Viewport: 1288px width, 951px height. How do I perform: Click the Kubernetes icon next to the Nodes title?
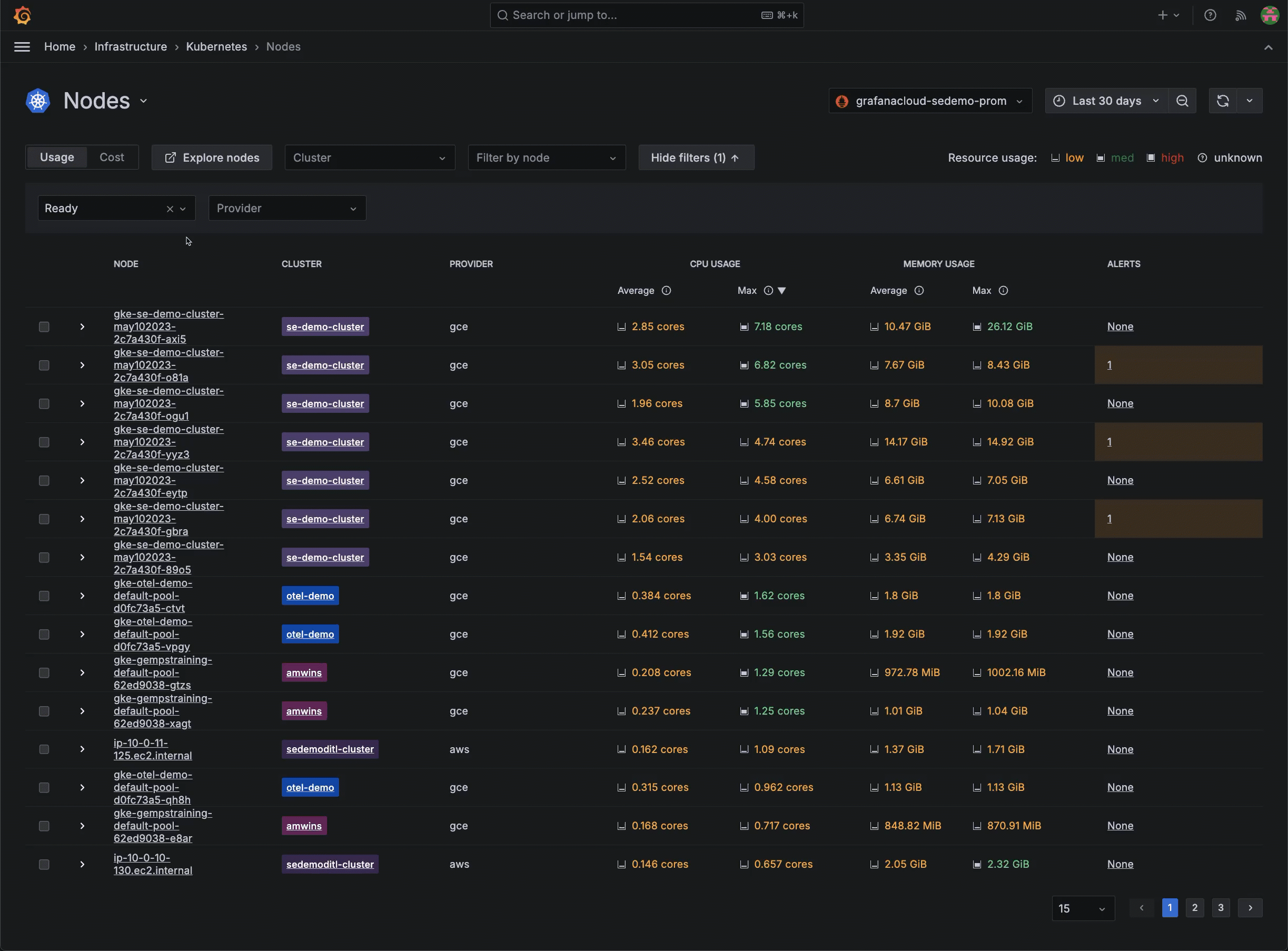click(38, 100)
